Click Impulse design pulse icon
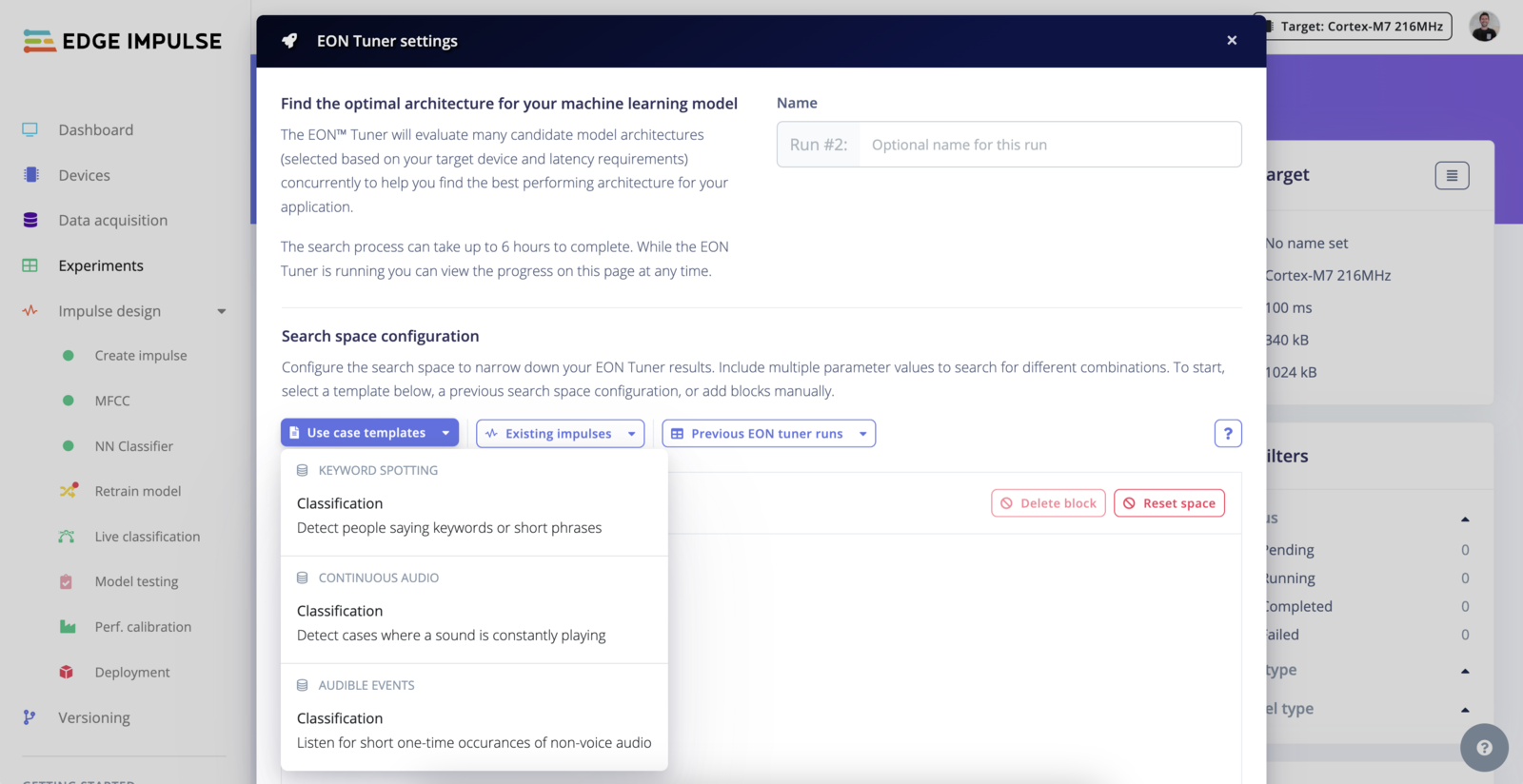Screen dimensions: 1523x784 [x=30, y=310]
